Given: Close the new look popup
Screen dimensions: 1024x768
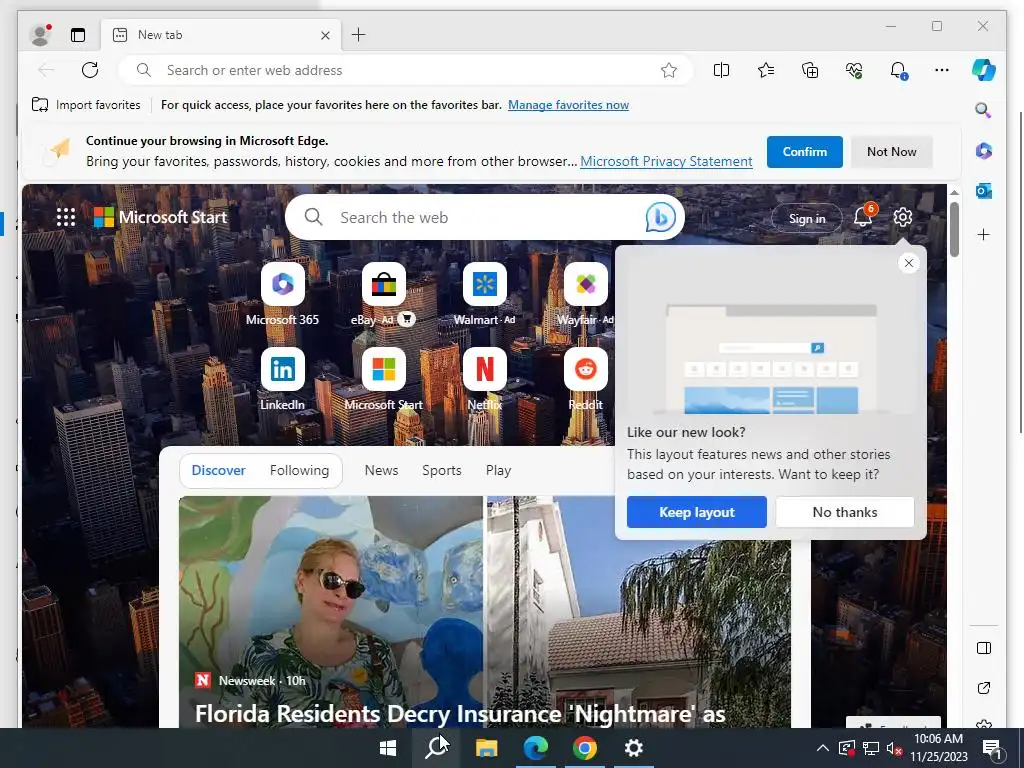Looking at the screenshot, I should 908,263.
